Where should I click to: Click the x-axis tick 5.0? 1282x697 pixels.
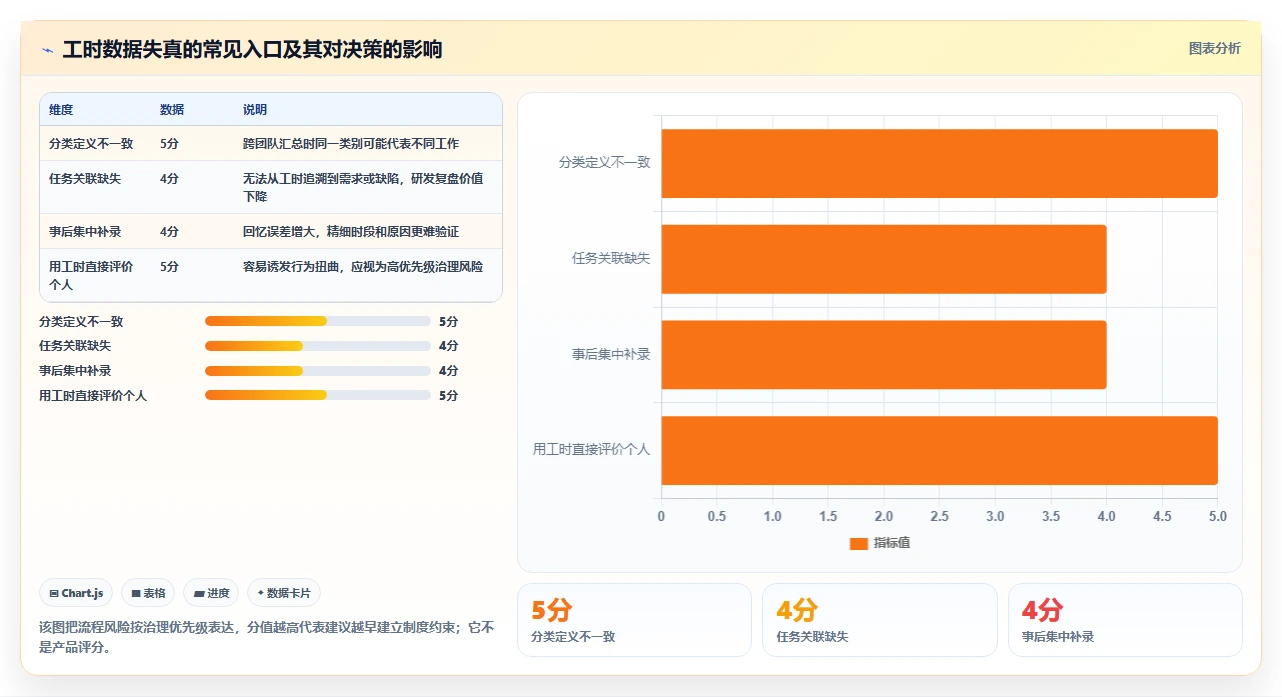click(1217, 517)
